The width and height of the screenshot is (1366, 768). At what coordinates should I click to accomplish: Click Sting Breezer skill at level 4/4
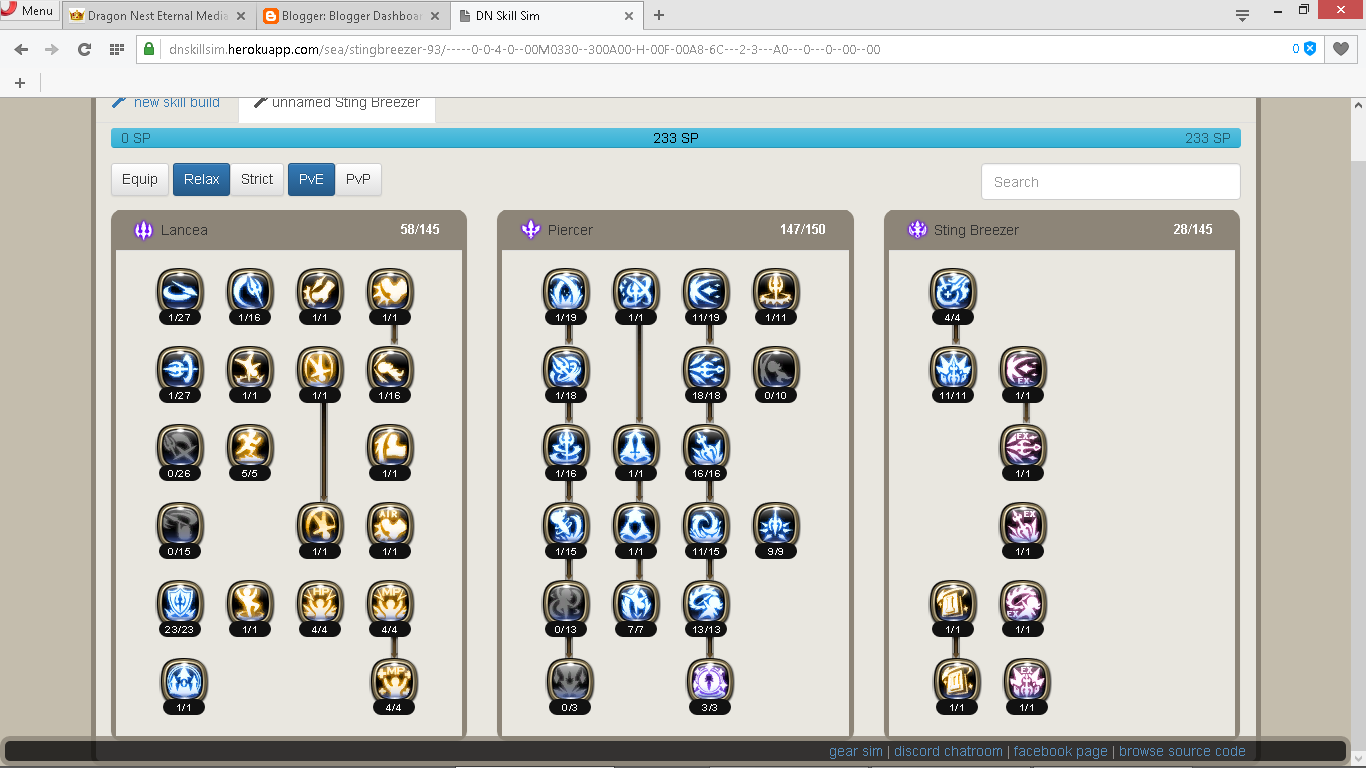coord(953,291)
